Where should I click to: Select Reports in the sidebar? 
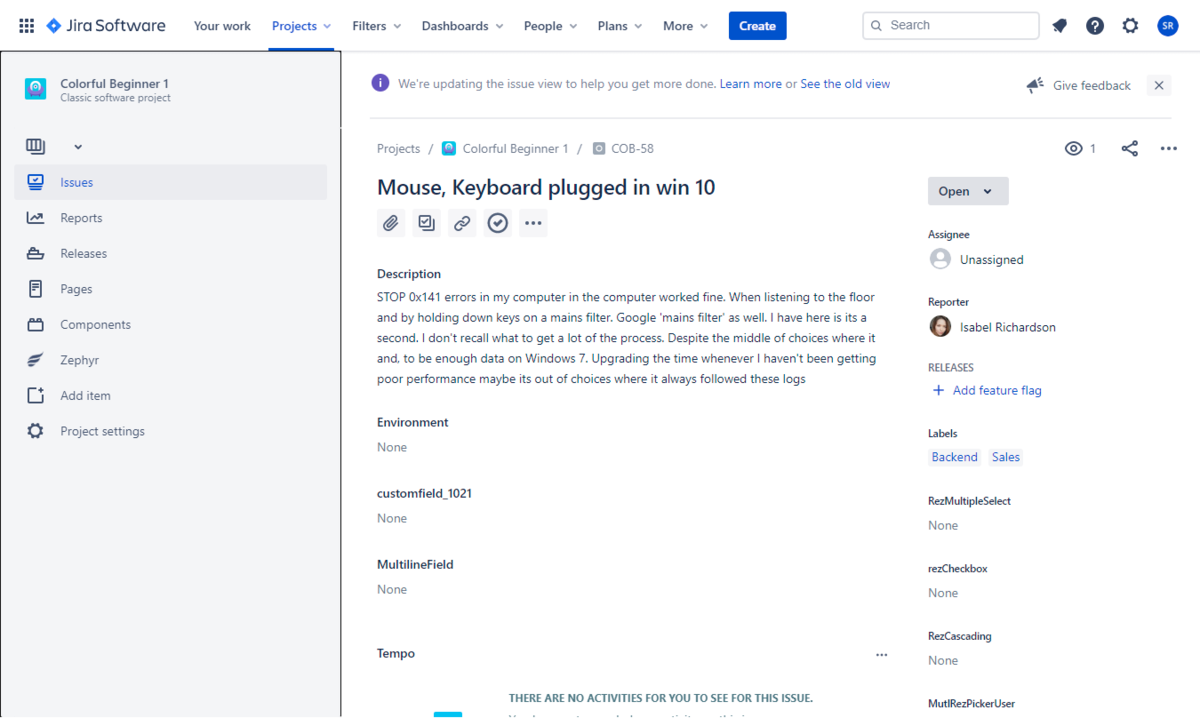[x=81, y=218]
